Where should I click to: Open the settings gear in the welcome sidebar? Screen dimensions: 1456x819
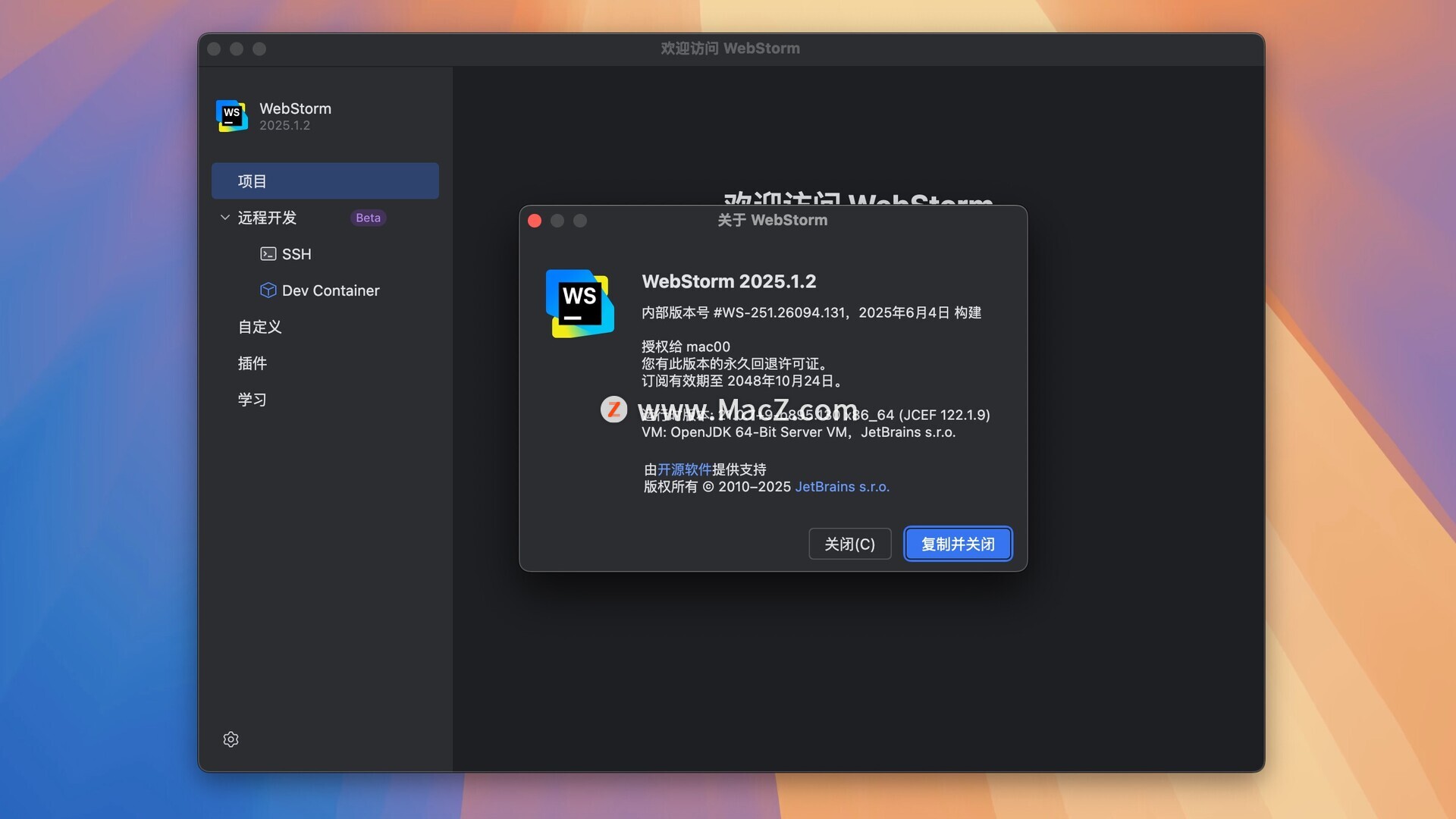pos(231,739)
